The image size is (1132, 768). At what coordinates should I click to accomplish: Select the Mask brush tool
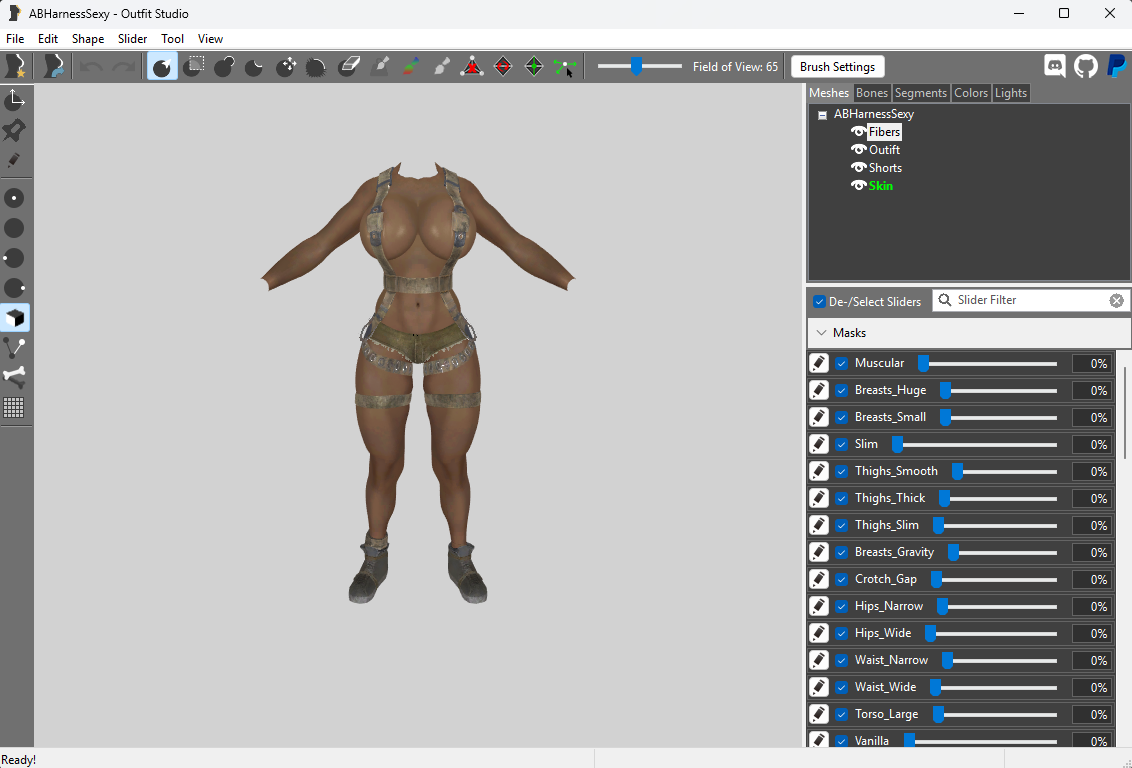pos(193,66)
